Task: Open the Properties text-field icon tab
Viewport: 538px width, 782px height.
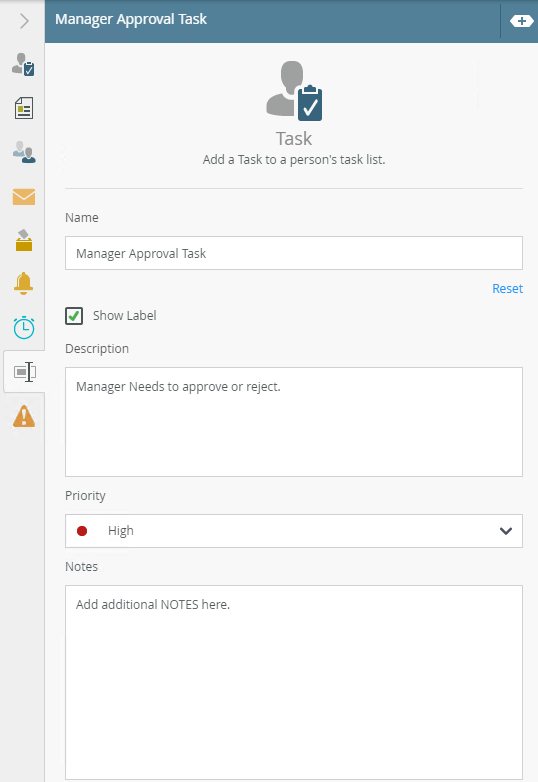Action: 24,372
